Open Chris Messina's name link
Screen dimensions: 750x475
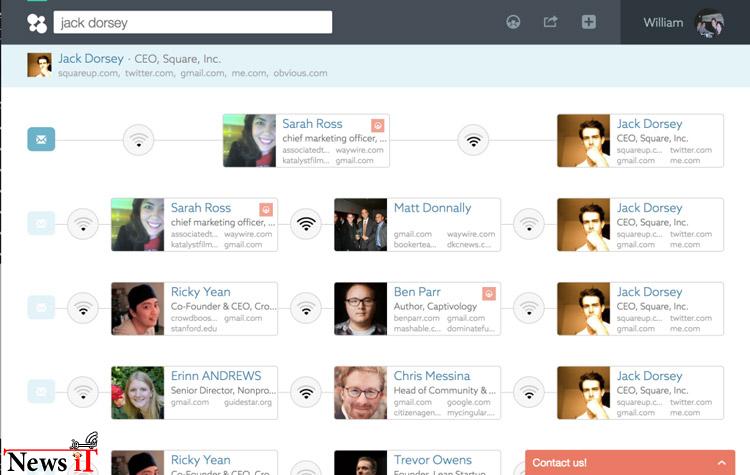pyautogui.click(x=432, y=376)
